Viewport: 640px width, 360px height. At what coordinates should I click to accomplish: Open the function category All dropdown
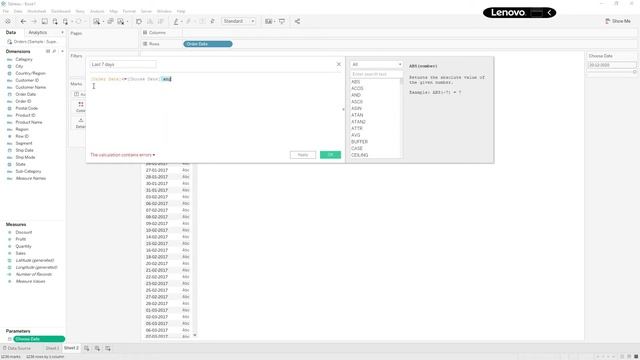(x=376, y=64)
